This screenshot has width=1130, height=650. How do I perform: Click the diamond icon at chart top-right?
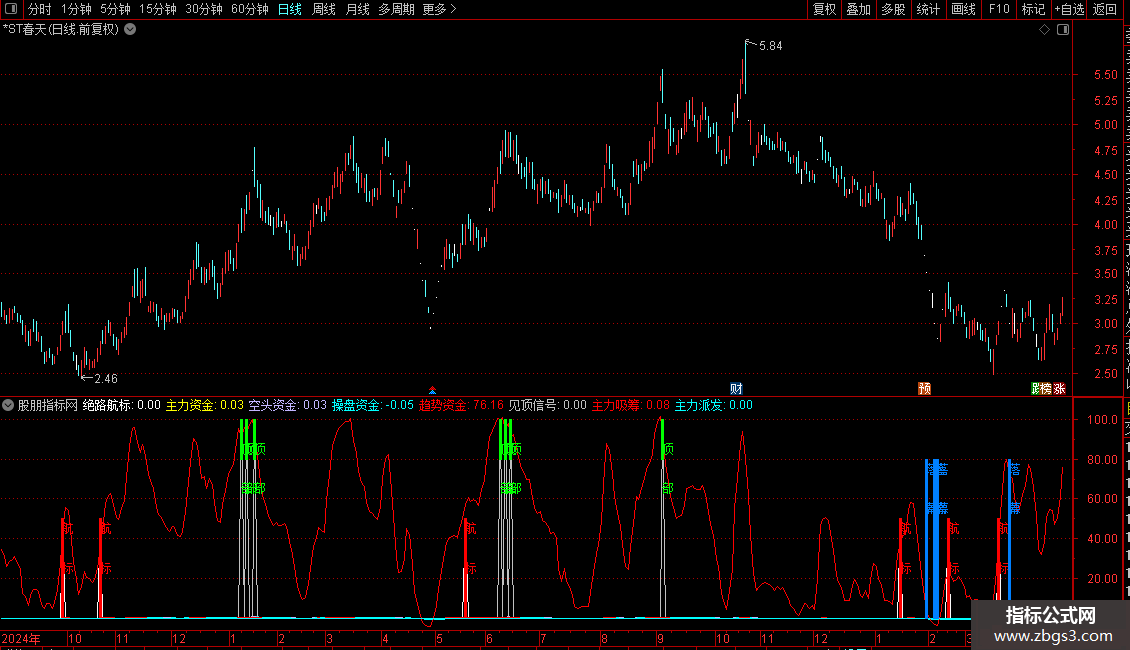pyautogui.click(x=1044, y=30)
